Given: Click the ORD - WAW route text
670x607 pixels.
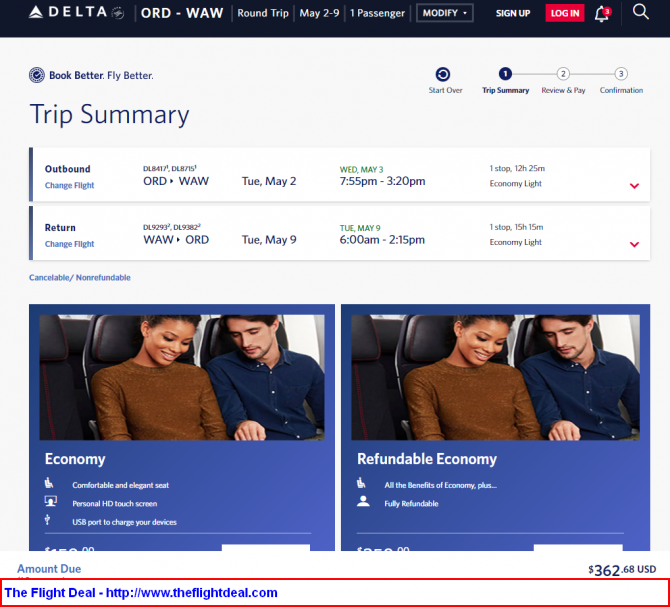Looking at the screenshot, I should pyautogui.click(x=182, y=13).
